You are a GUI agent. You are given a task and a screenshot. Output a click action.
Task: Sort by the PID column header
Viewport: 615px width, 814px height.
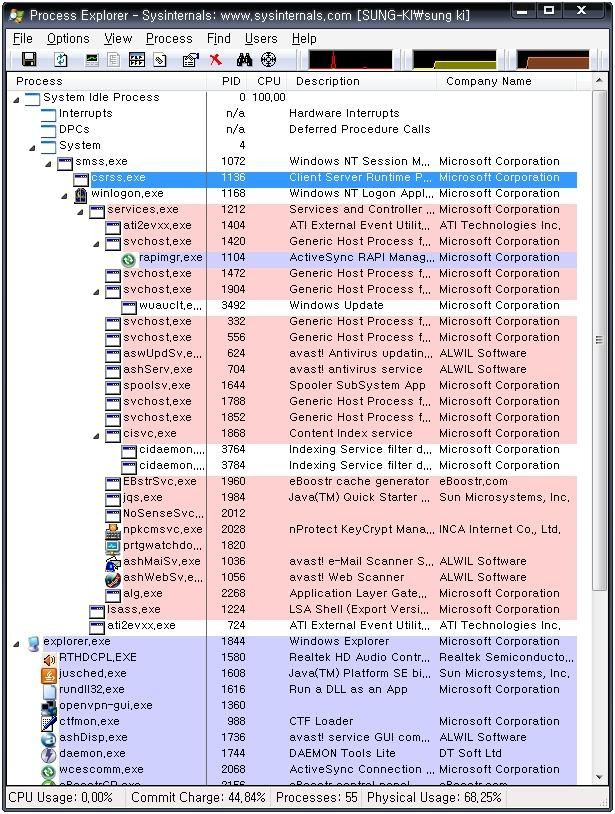coord(227,81)
